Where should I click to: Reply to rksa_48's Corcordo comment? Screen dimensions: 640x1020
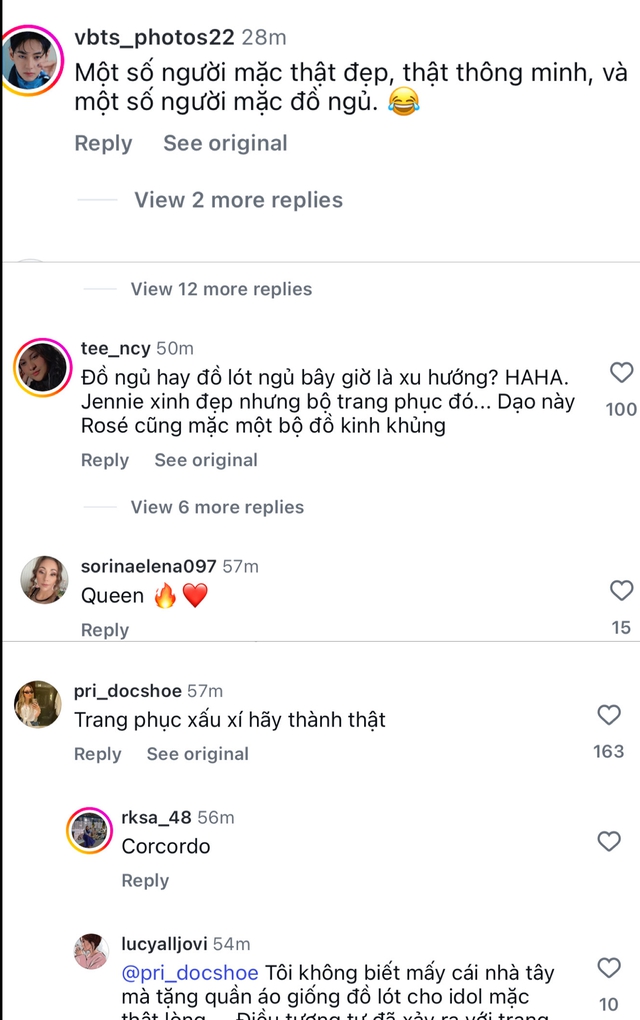click(145, 881)
